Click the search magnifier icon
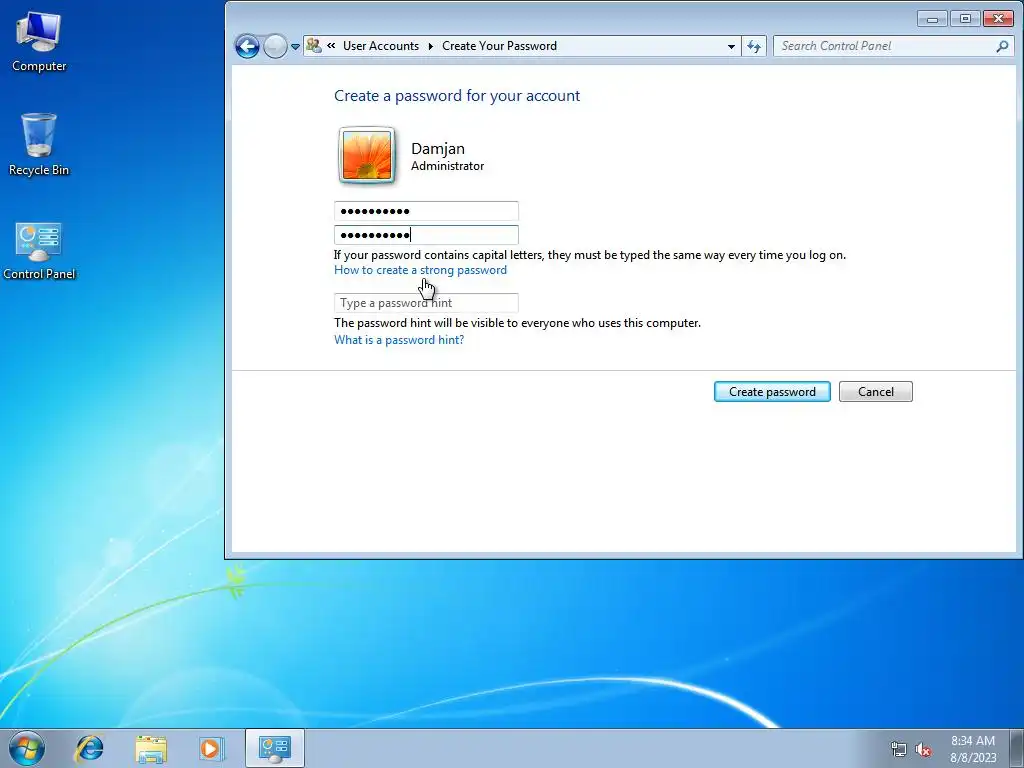1024x768 pixels. click(1002, 46)
